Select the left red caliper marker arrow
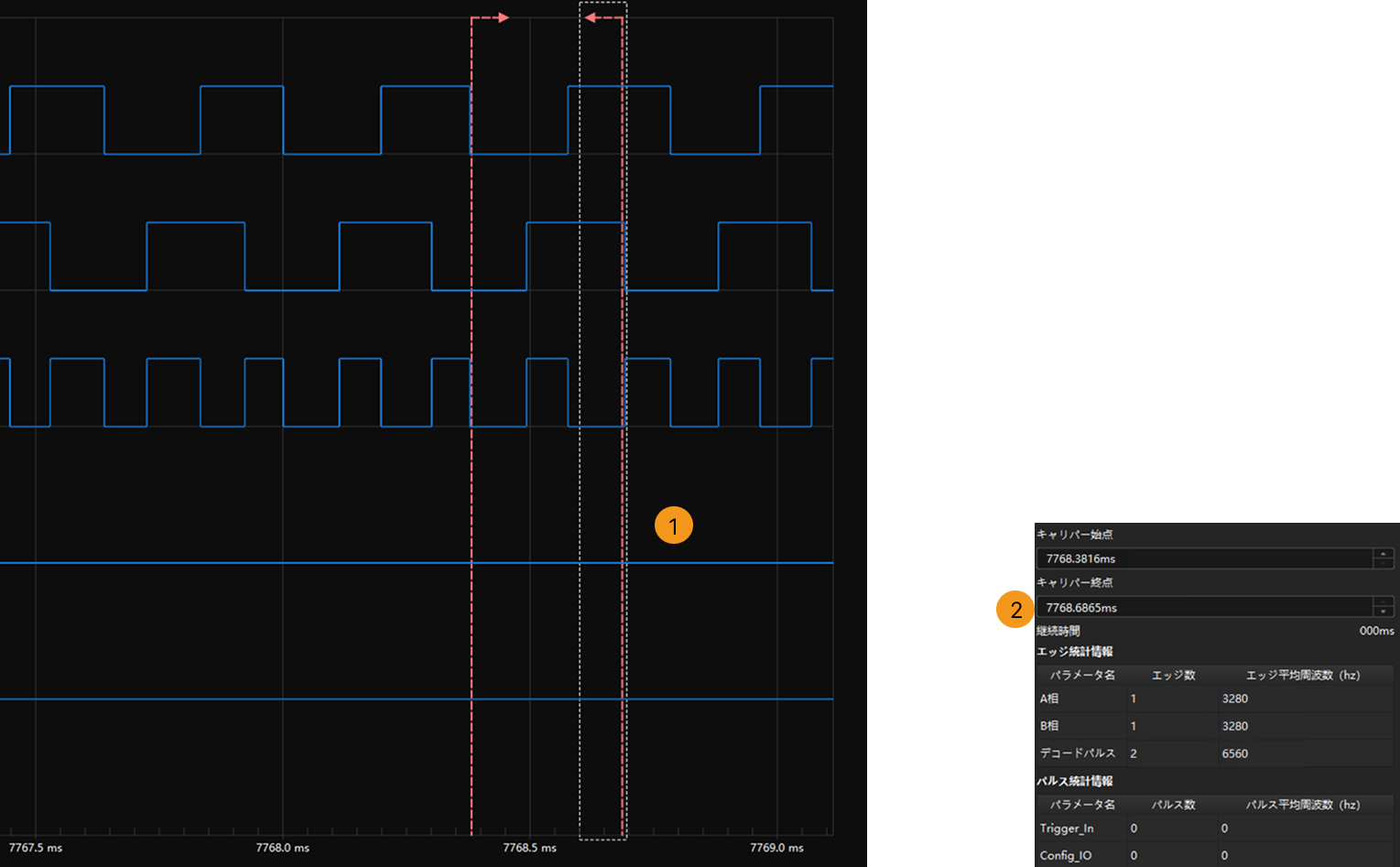Image resolution: width=1400 pixels, height=867 pixels. [x=491, y=17]
